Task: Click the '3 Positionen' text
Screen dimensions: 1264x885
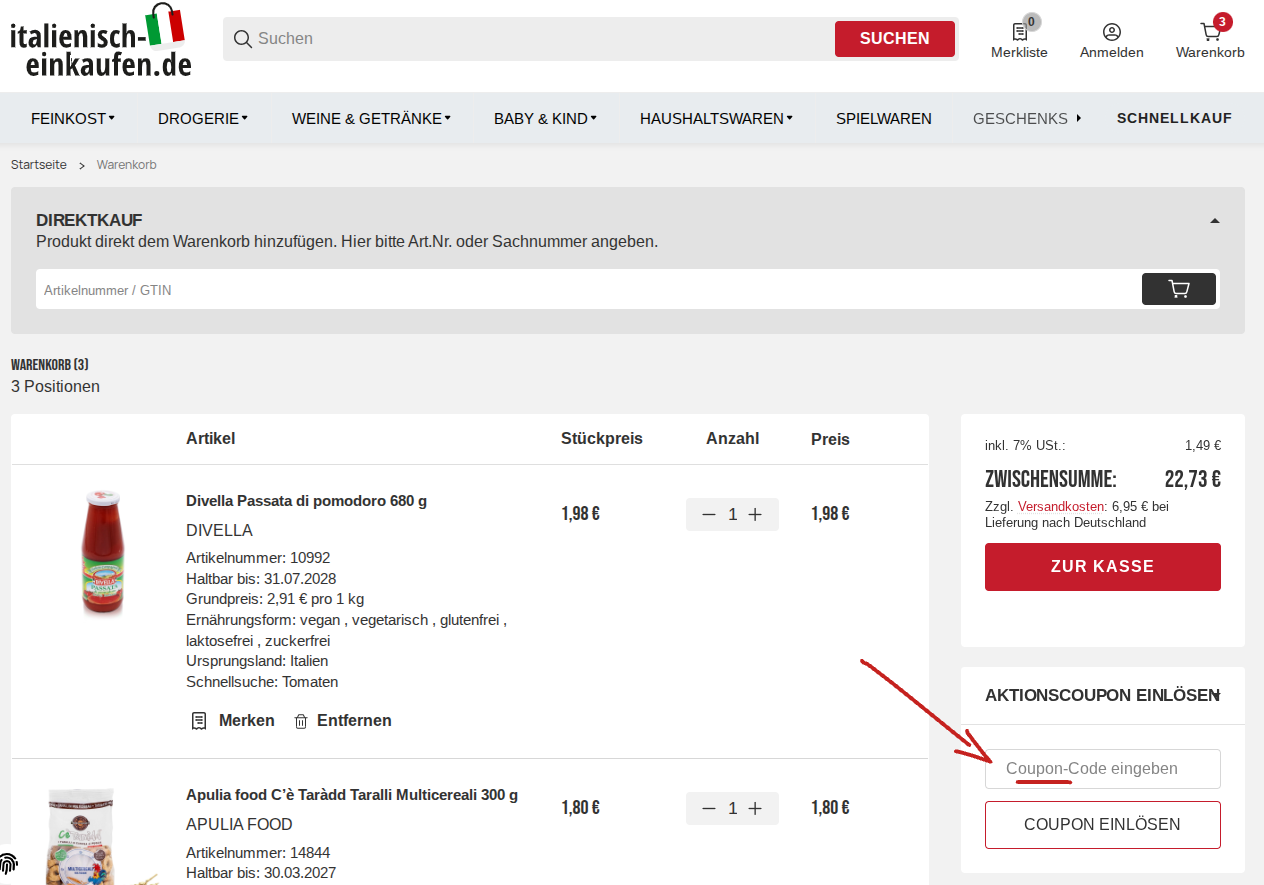Action: tap(55, 386)
